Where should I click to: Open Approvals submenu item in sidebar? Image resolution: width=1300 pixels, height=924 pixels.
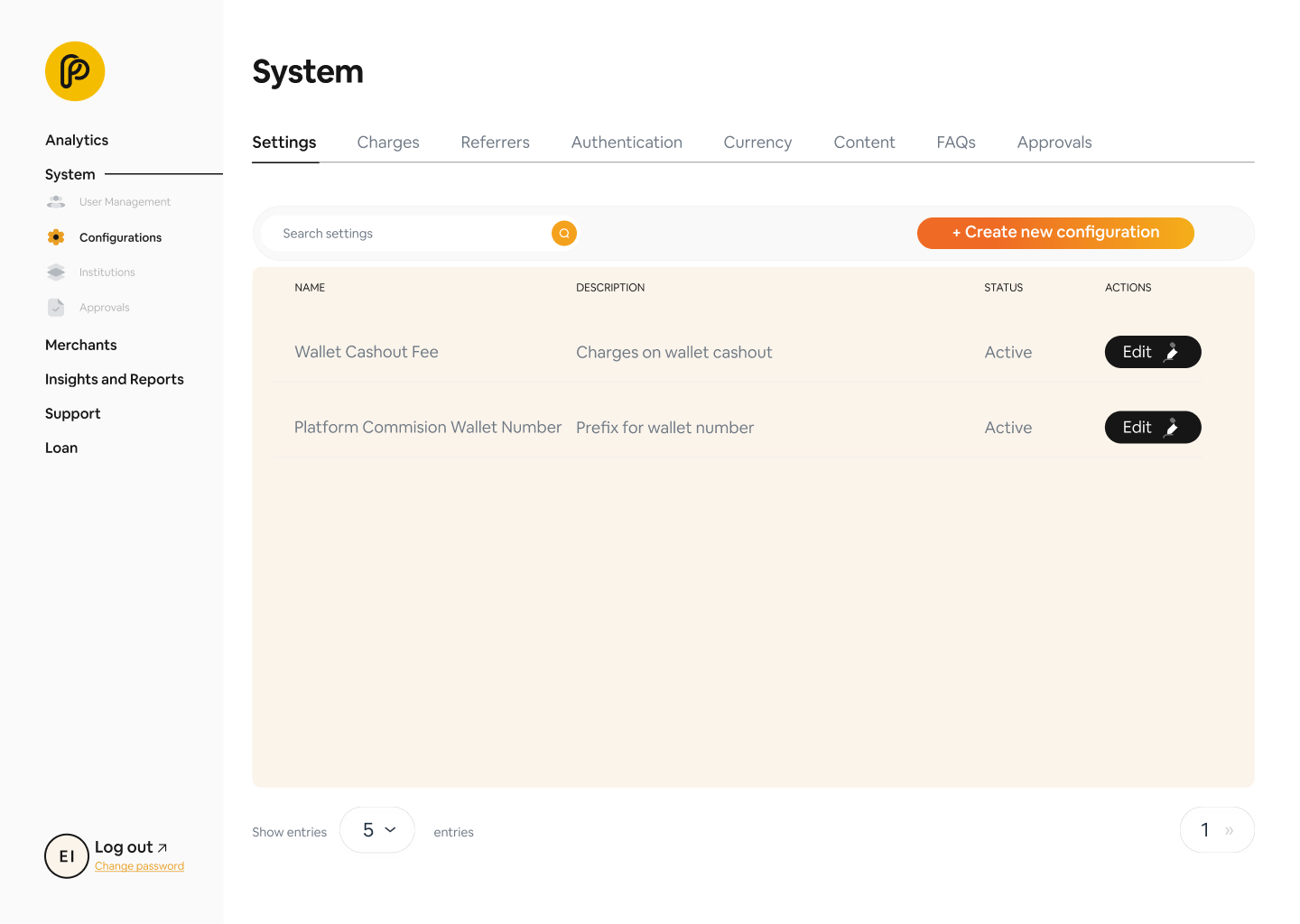click(x=104, y=308)
